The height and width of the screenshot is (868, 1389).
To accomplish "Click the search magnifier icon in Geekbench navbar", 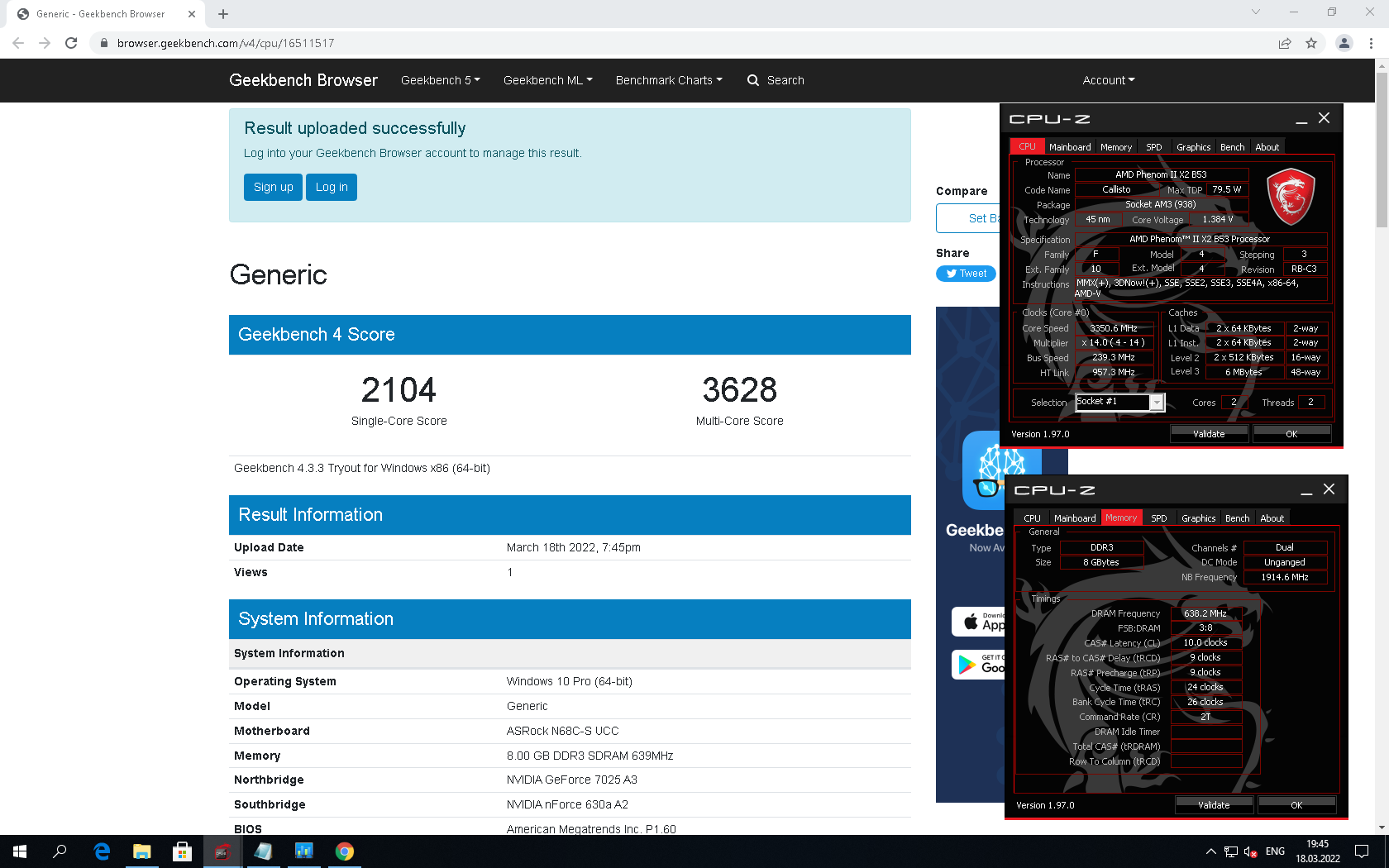I will [753, 80].
